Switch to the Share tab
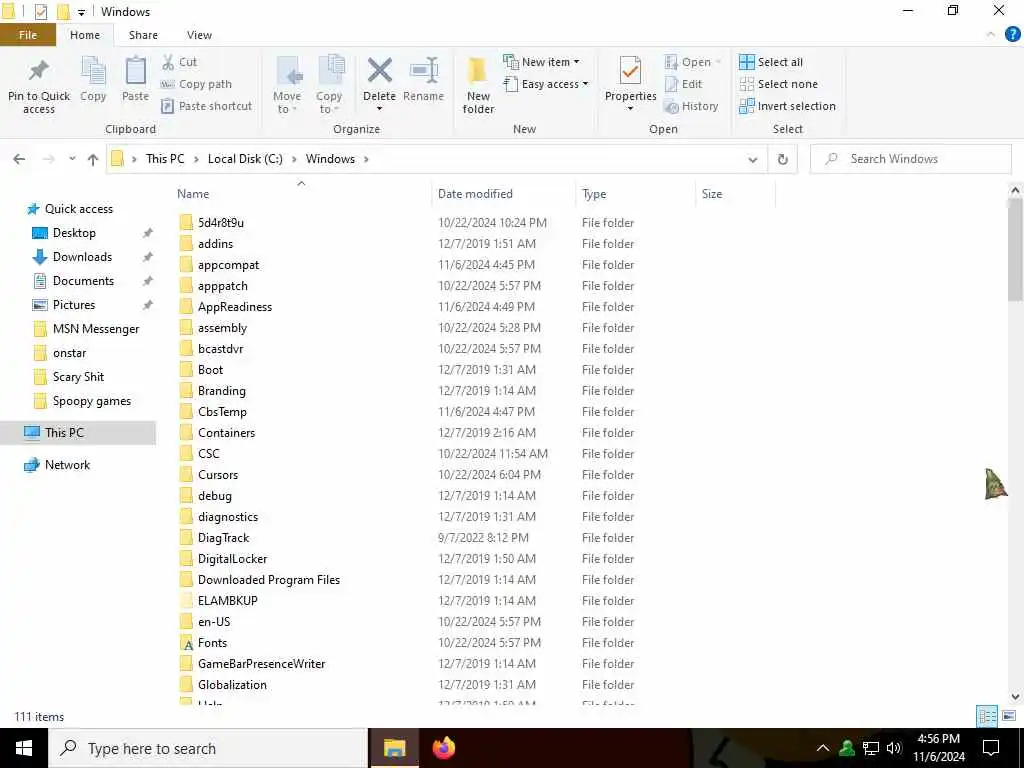 pyautogui.click(x=143, y=35)
